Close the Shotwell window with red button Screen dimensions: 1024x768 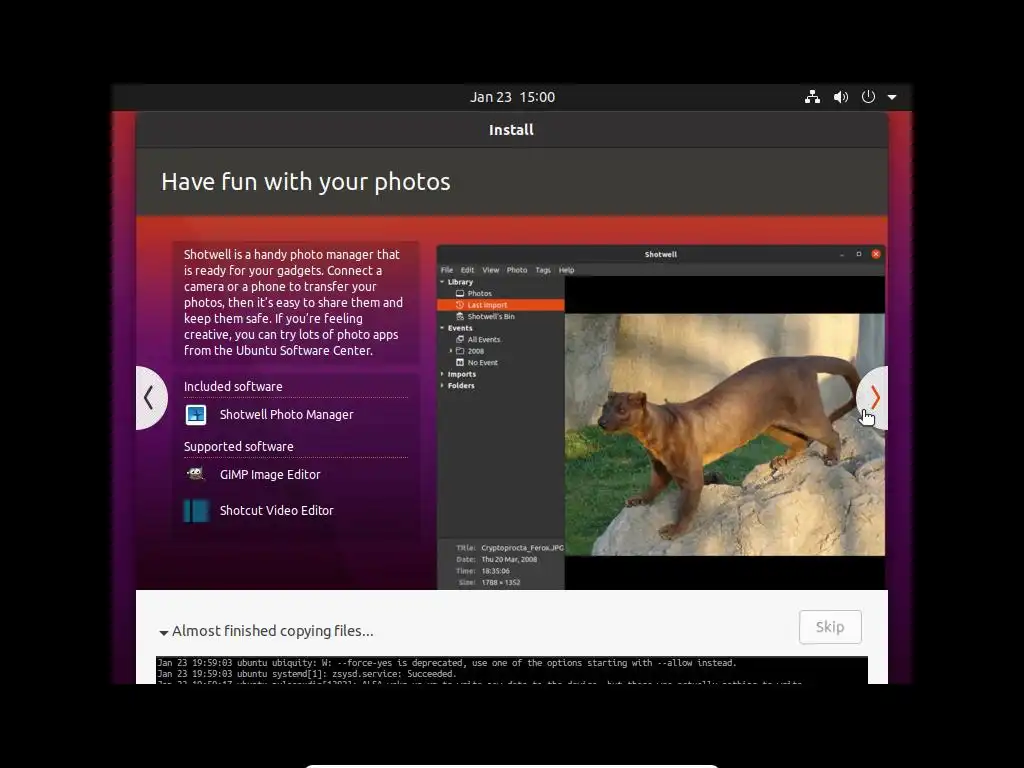coord(876,254)
